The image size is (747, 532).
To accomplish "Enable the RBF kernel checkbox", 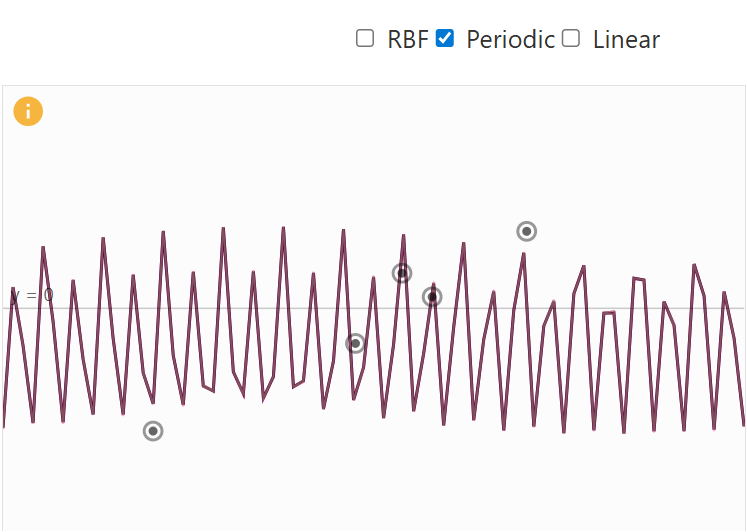I will click(x=365, y=39).
